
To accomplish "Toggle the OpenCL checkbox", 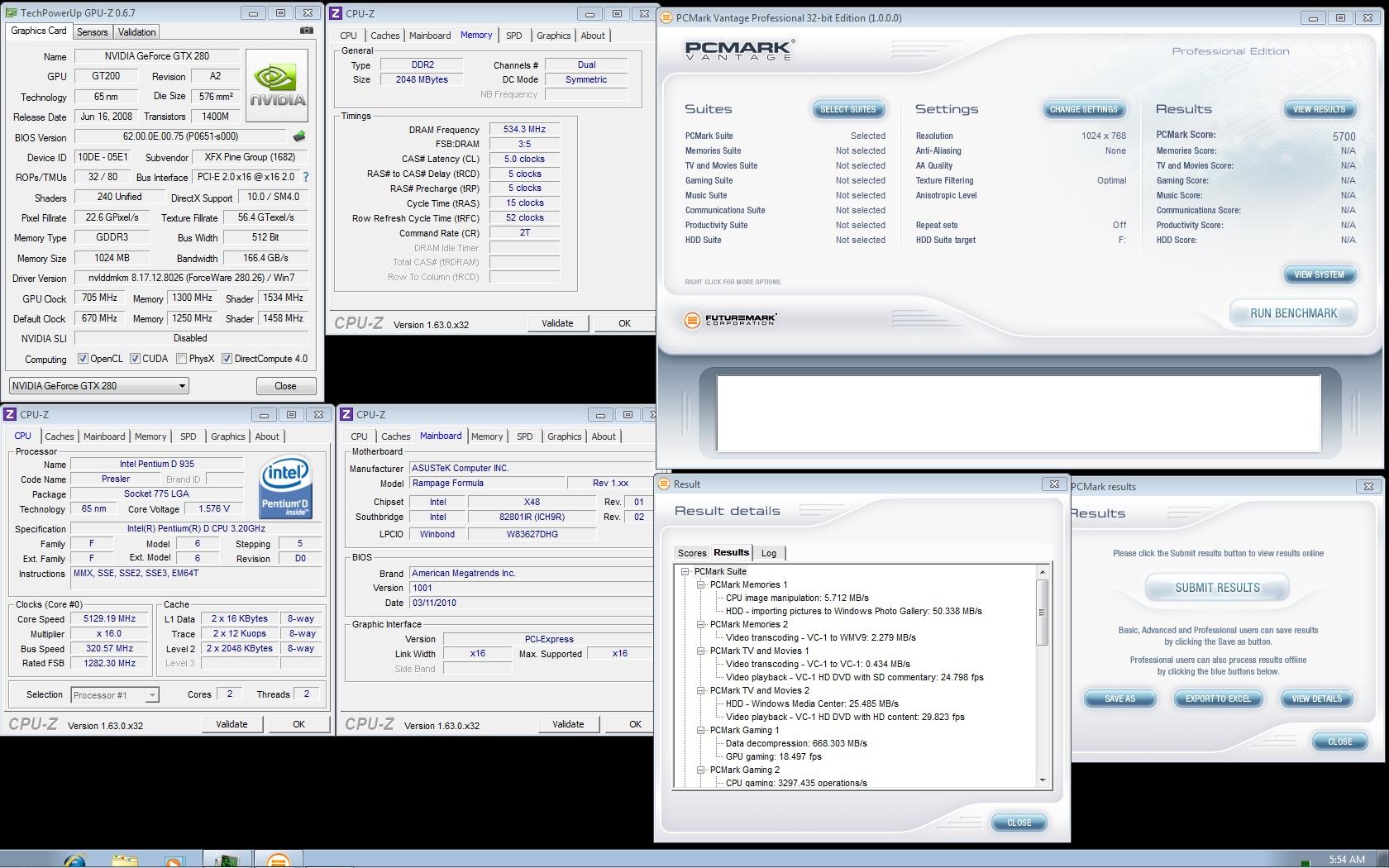I will pos(83,359).
